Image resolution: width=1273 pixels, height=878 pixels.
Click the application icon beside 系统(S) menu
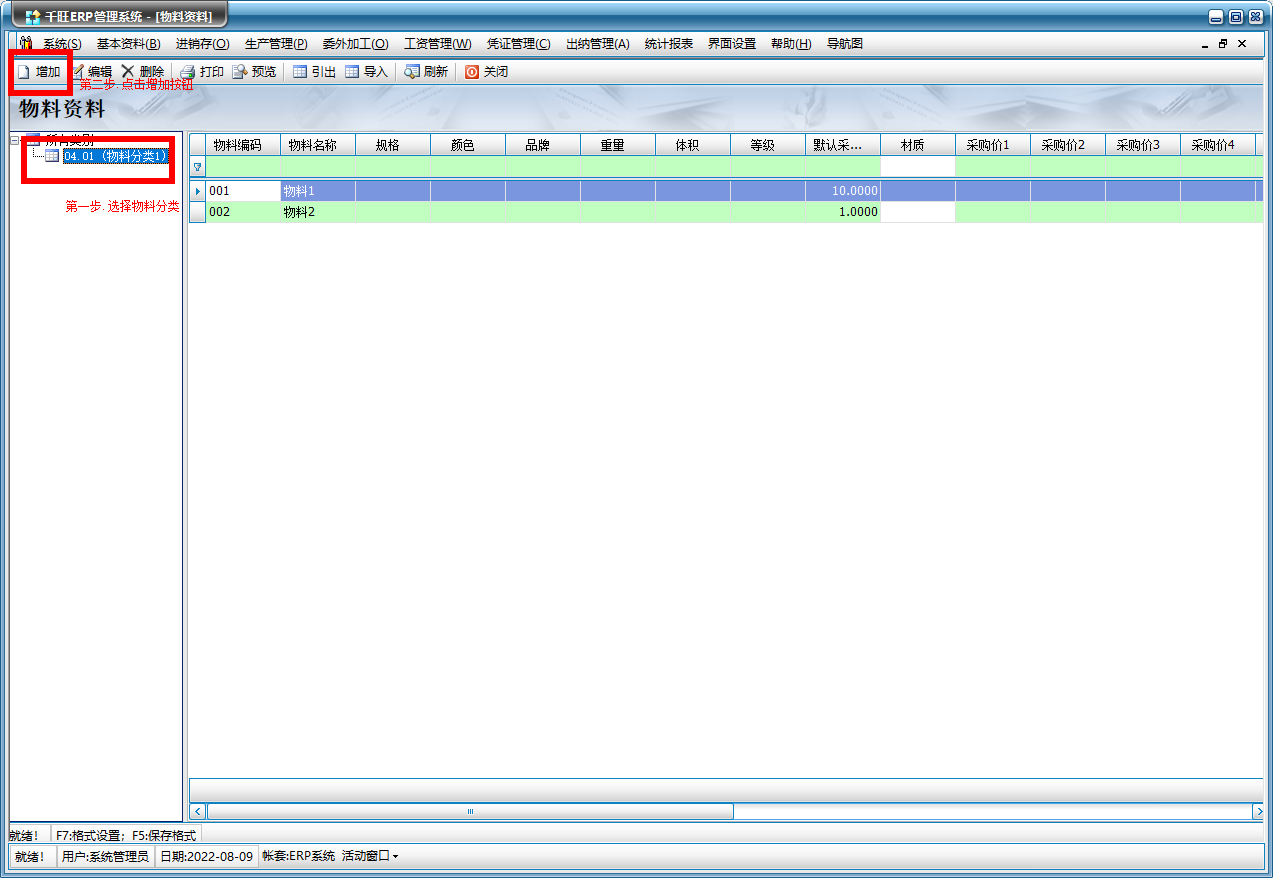27,43
